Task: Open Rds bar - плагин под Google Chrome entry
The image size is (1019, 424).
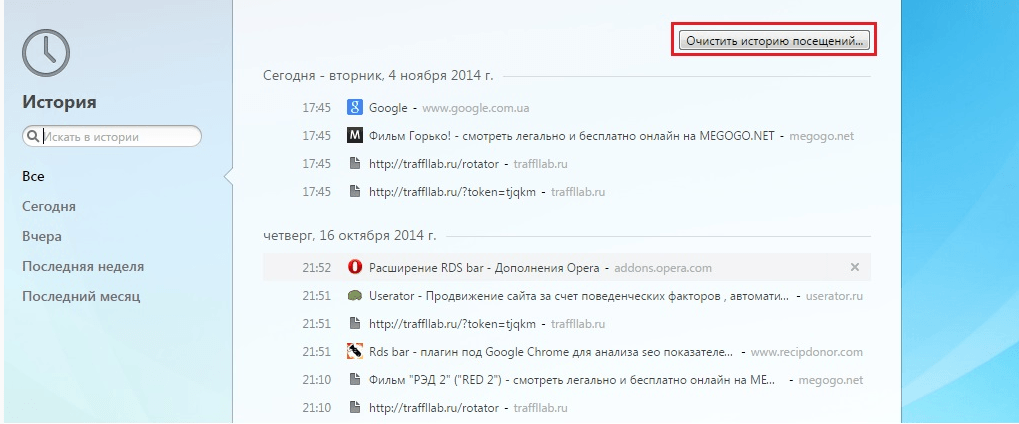Action: pos(552,352)
